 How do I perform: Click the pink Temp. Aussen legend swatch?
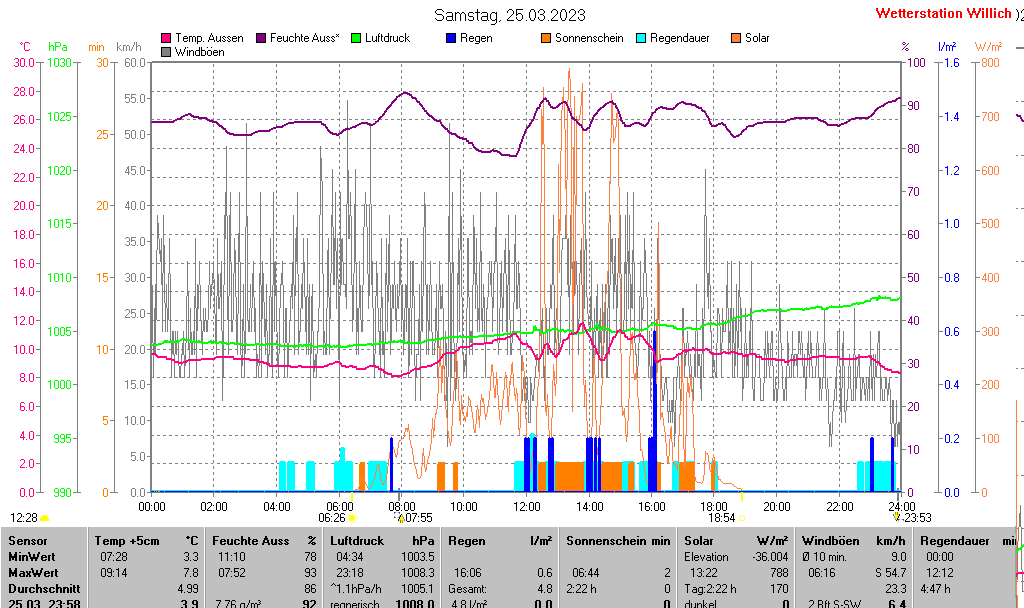click(x=166, y=39)
